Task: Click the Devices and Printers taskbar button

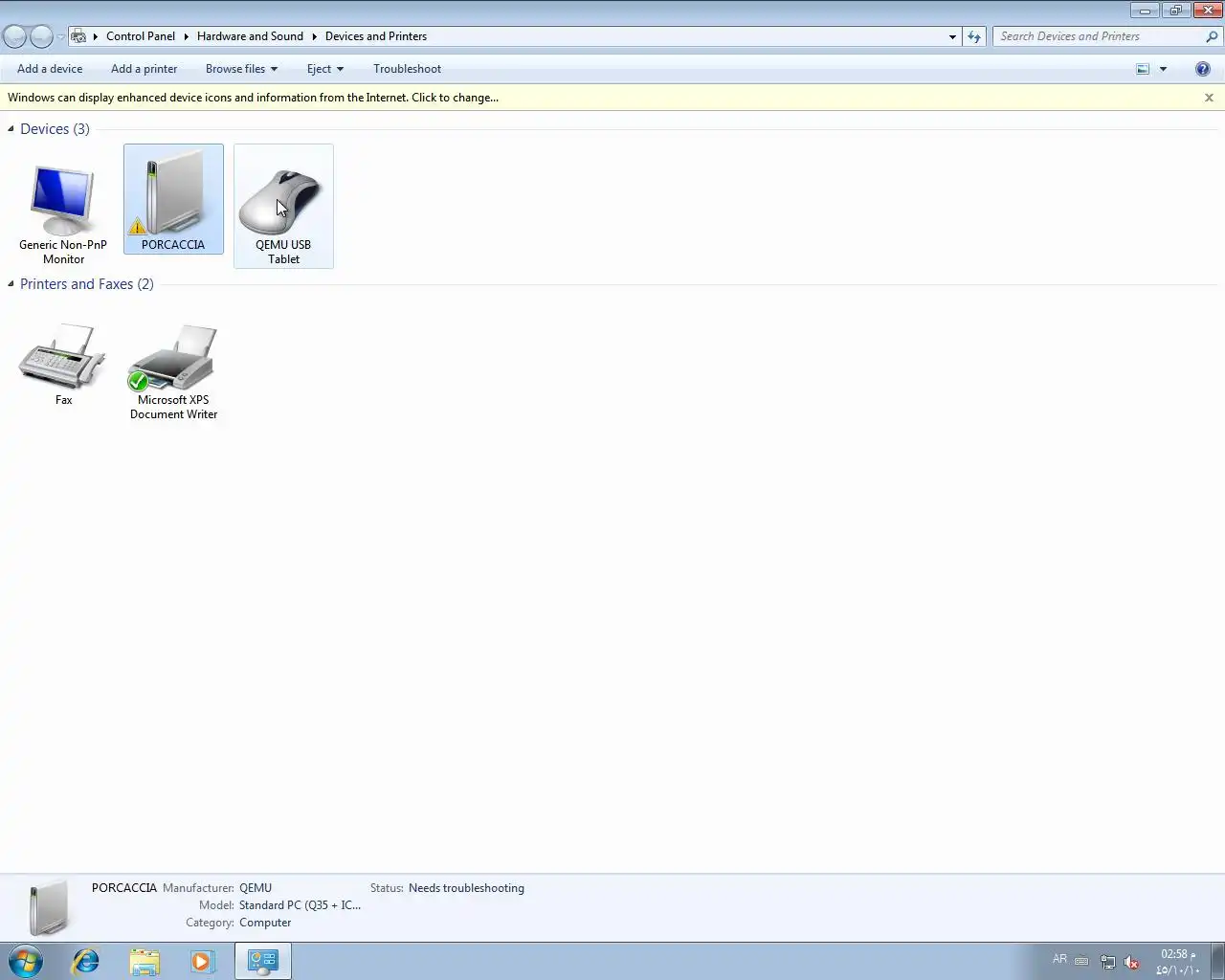Action: coord(263,961)
